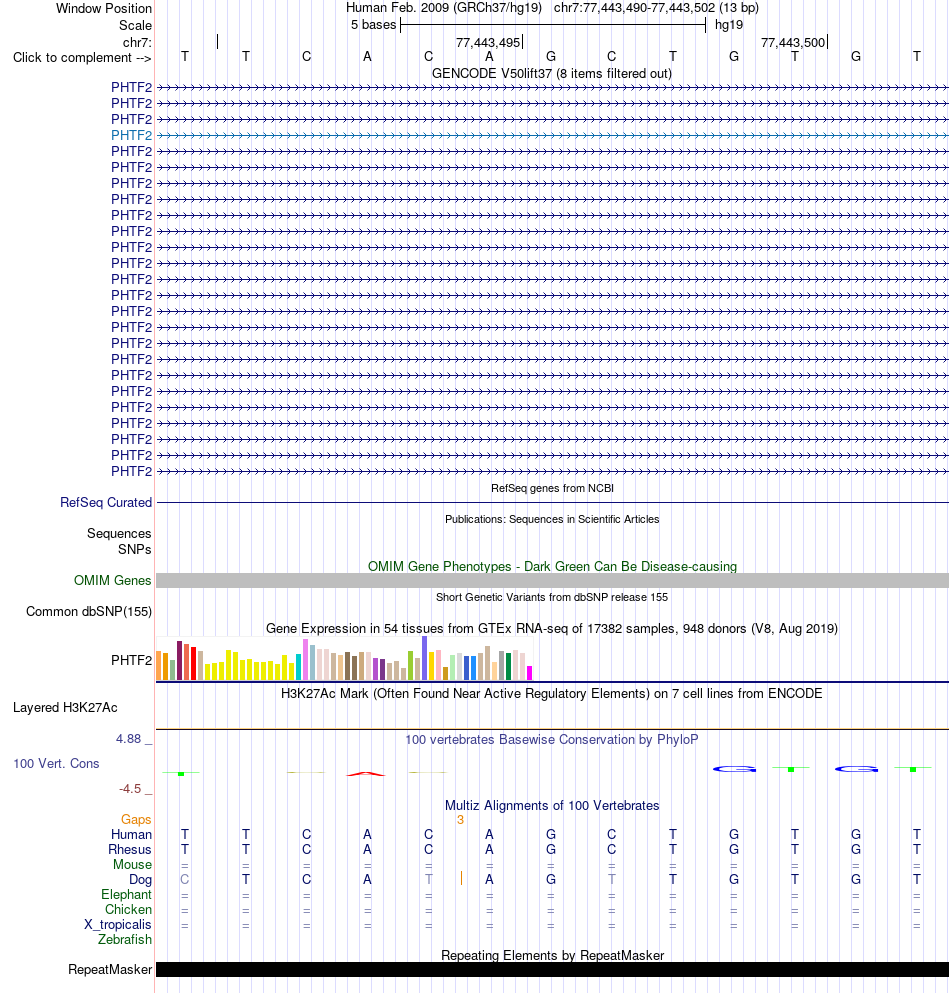Click the GENCODE V50lift37 track title

[552, 73]
